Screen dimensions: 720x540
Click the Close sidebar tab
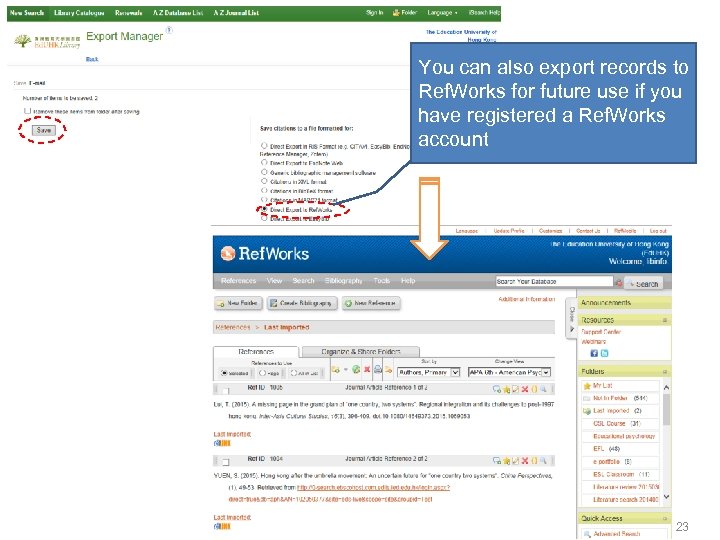coord(572,318)
